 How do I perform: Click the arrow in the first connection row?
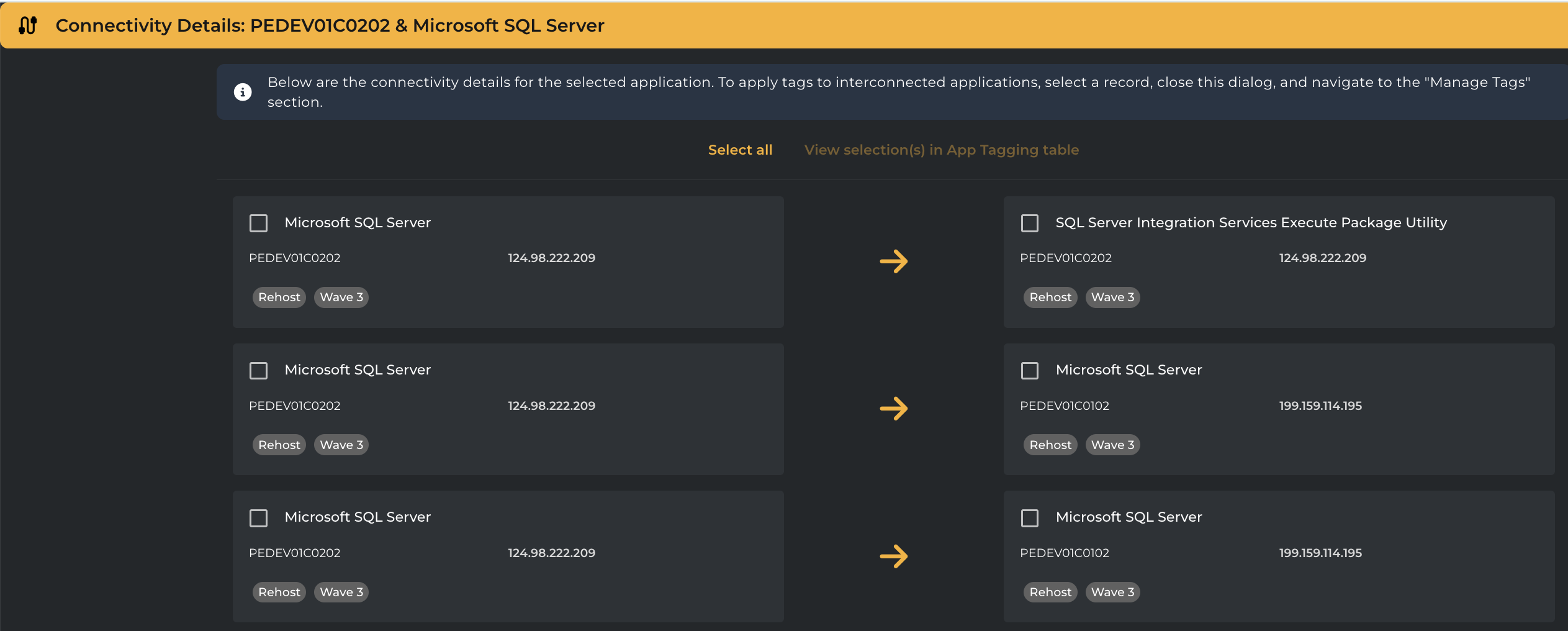[893, 261]
